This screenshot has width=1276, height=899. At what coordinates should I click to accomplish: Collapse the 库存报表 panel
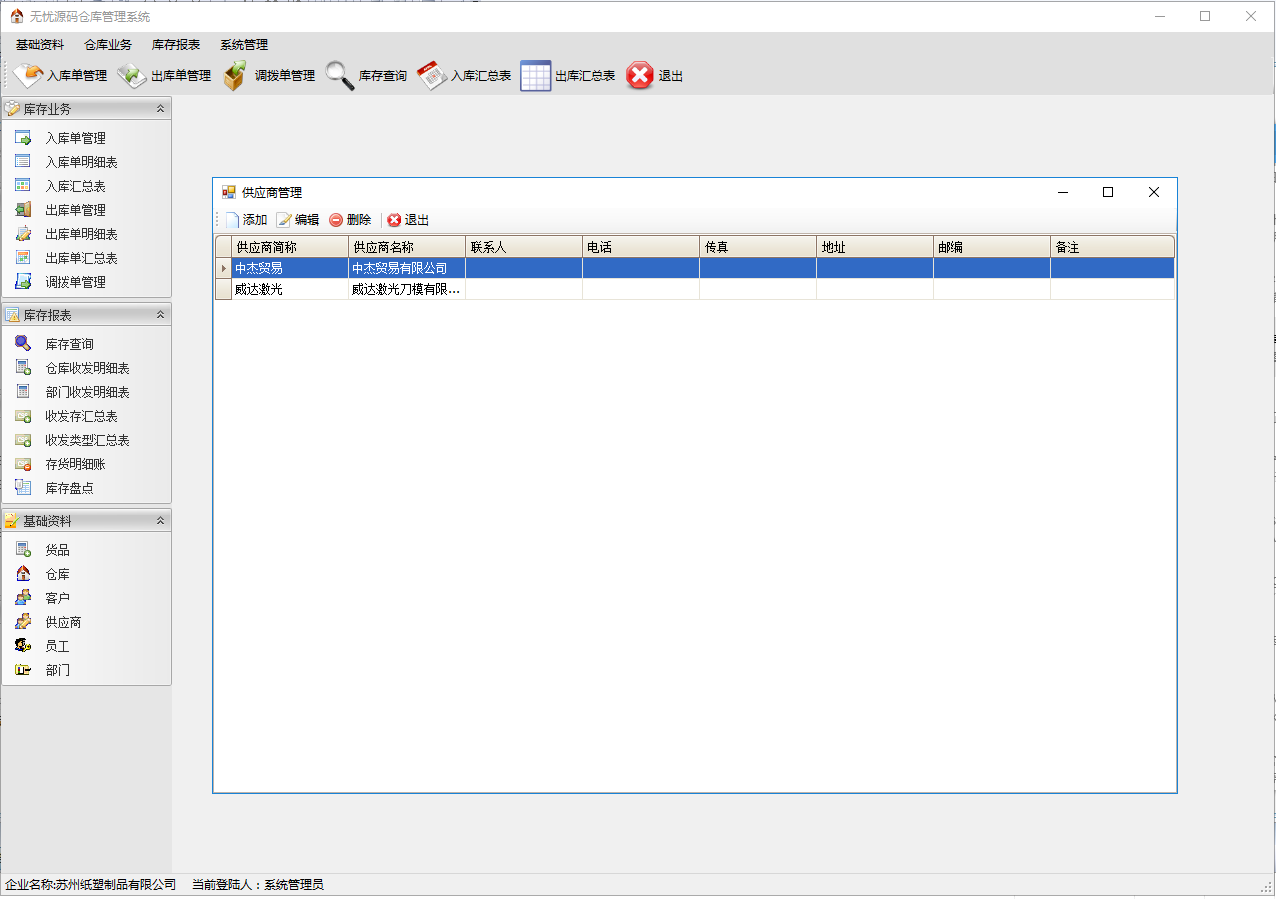tap(160, 314)
